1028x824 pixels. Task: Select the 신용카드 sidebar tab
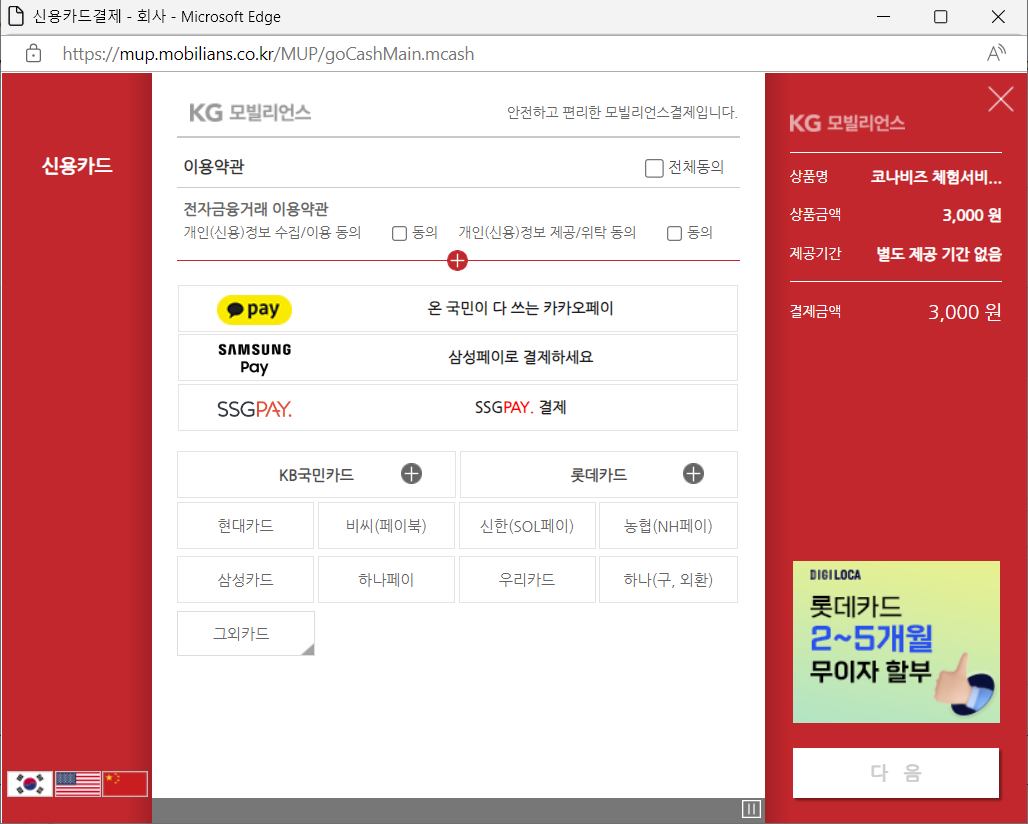(77, 166)
